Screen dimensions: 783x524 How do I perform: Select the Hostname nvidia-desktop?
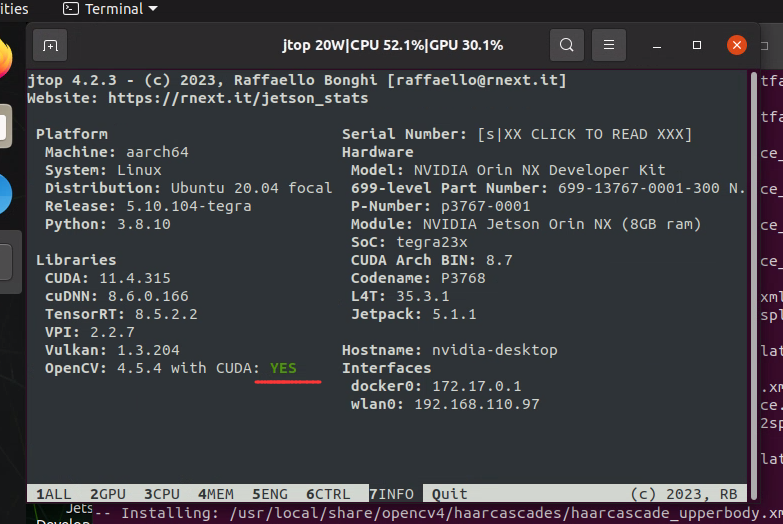495,350
